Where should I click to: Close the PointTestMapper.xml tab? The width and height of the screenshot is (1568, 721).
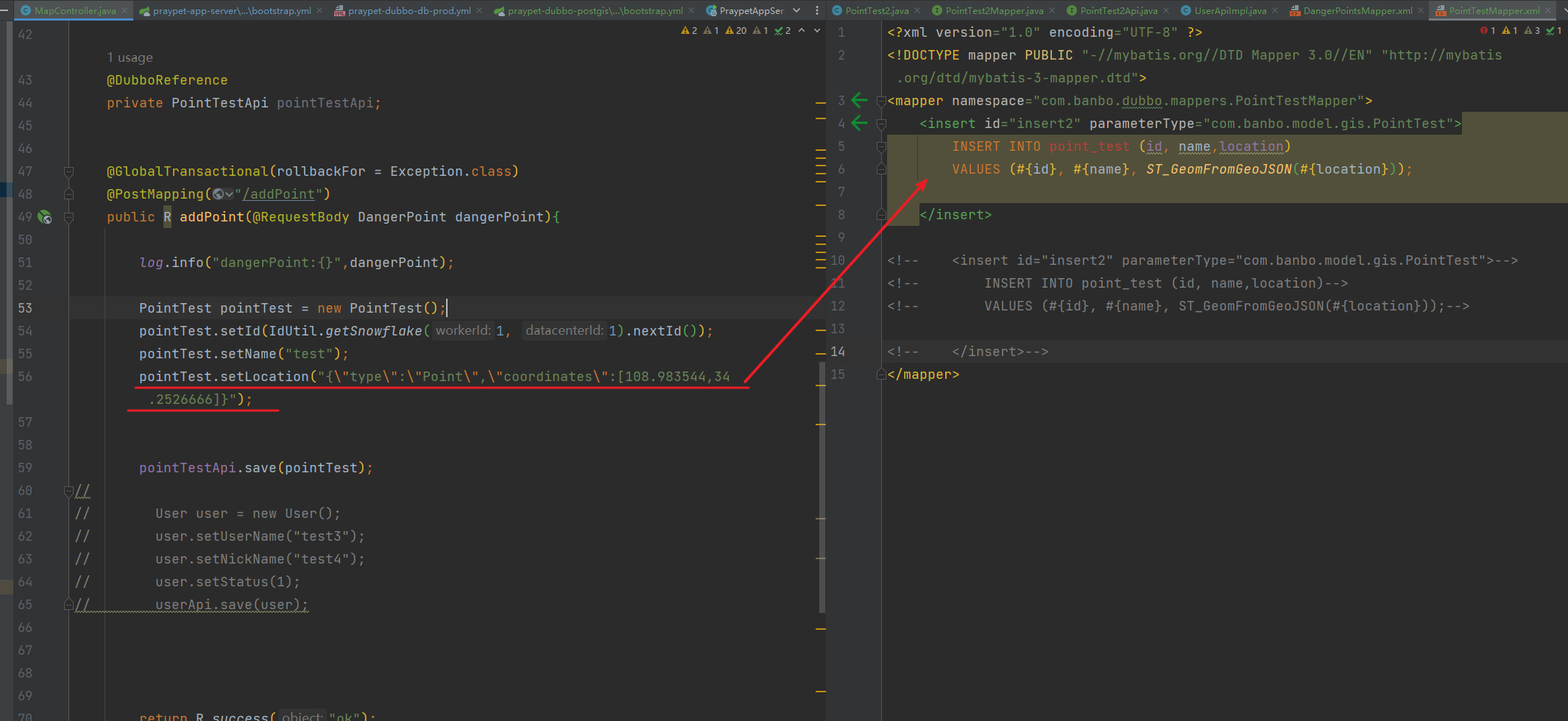pyautogui.click(x=1549, y=10)
